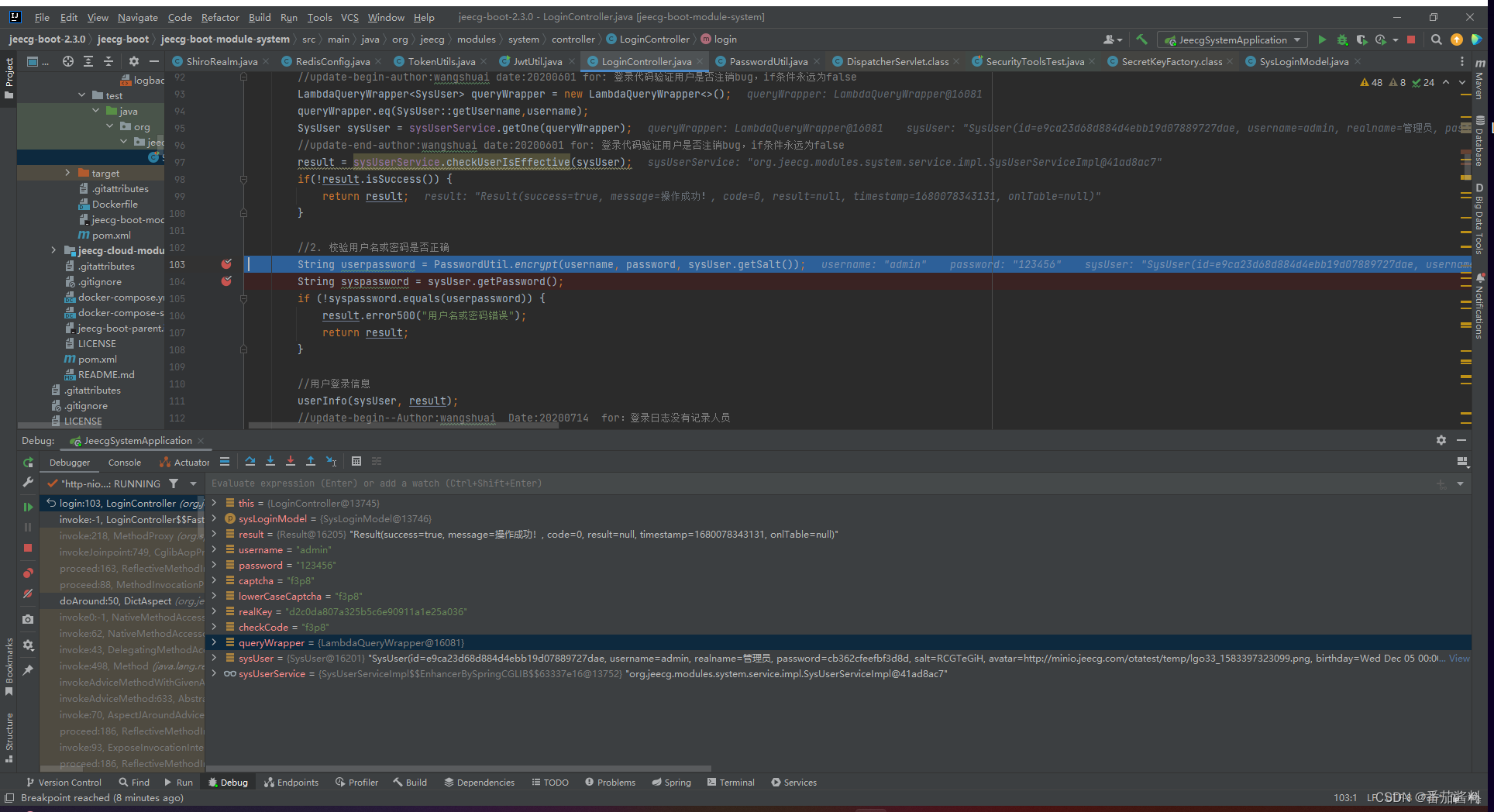This screenshot has height=812, width=1494.
Task: Resume Program in debug sidebar
Action: (x=28, y=507)
